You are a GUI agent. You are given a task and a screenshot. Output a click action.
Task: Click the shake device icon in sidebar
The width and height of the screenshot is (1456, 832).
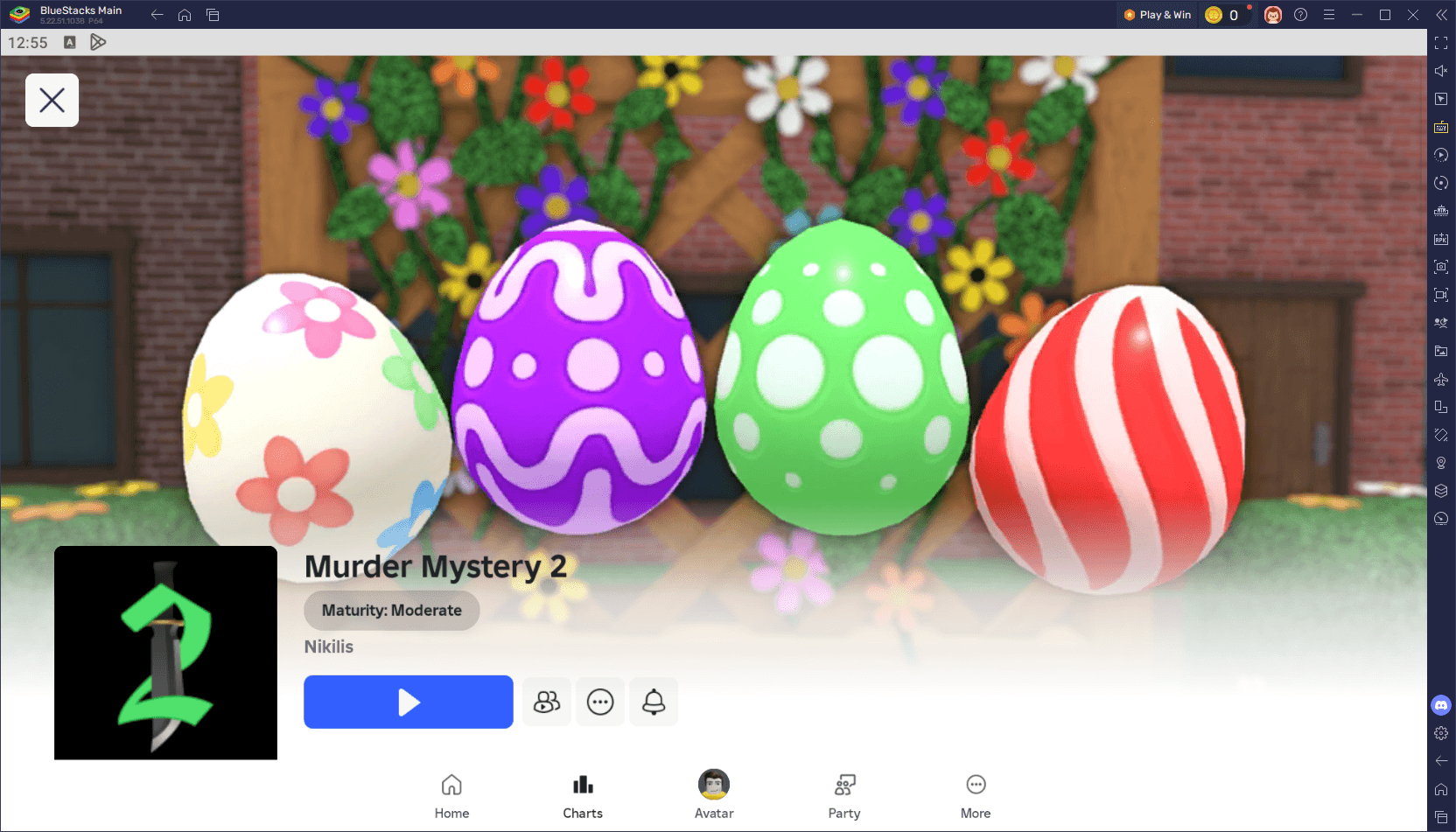[1441, 435]
